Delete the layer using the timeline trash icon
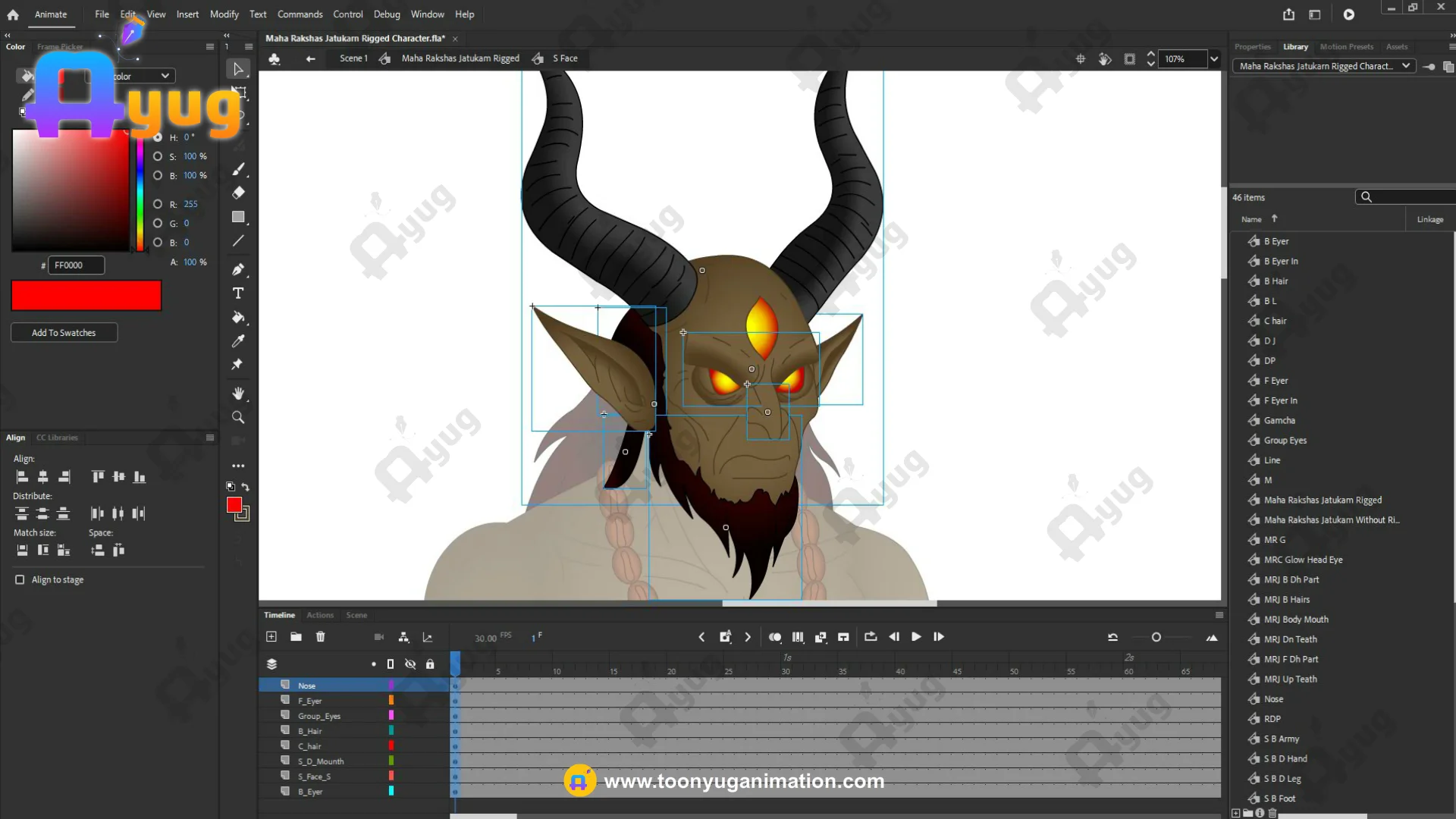 click(x=320, y=637)
